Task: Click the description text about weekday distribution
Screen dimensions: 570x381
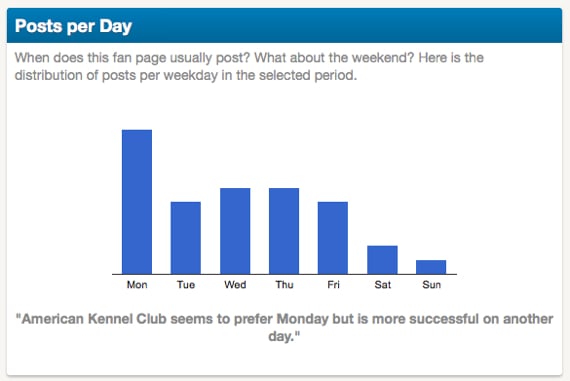Action: [x=249, y=67]
